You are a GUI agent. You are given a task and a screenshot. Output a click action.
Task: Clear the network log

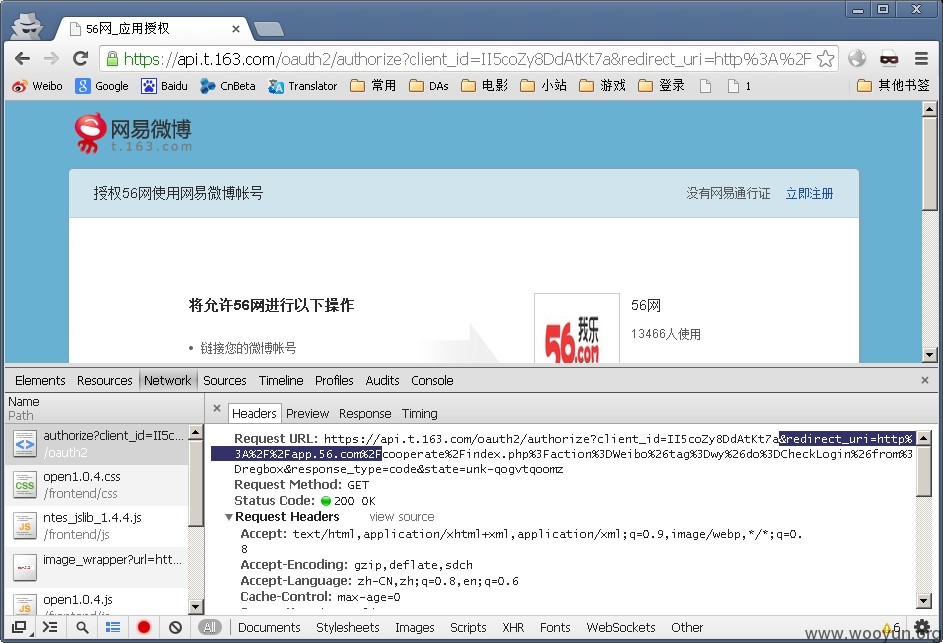click(175, 627)
